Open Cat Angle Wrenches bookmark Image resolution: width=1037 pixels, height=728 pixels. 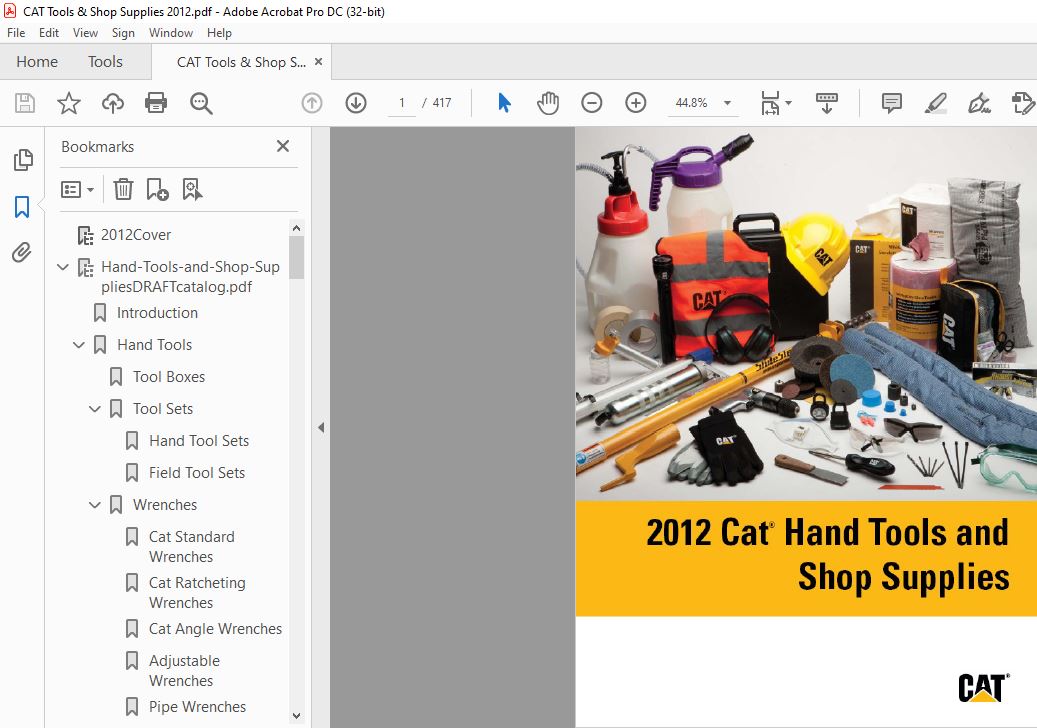coord(216,629)
